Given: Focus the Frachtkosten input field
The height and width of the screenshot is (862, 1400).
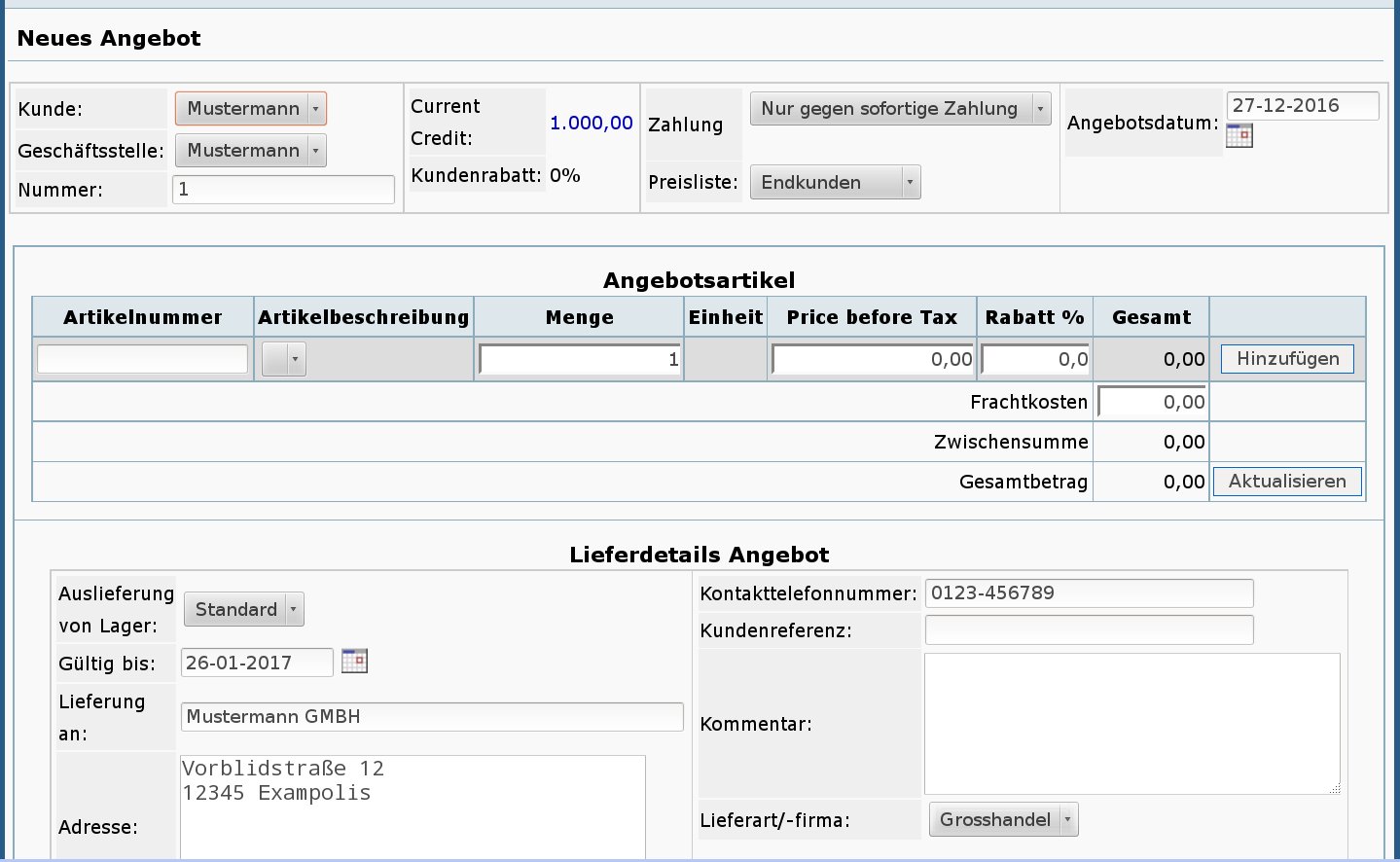Looking at the screenshot, I should coord(1153,402).
